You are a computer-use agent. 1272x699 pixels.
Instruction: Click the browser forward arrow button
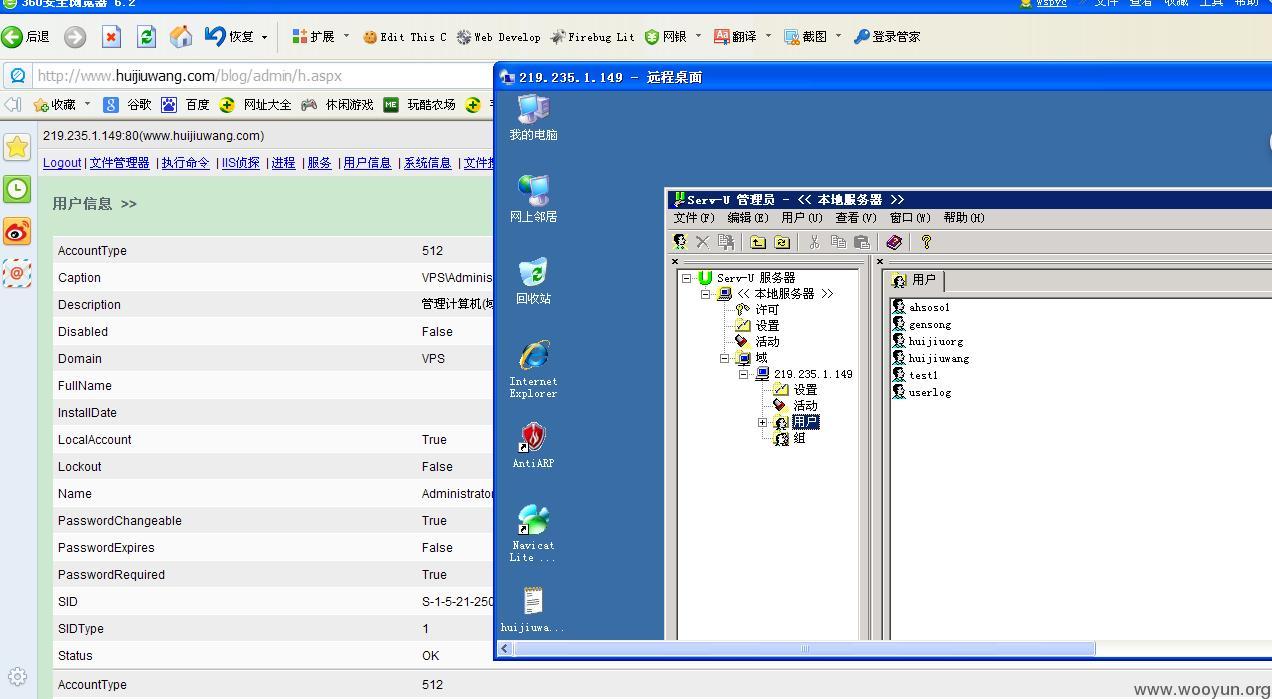click(x=75, y=37)
